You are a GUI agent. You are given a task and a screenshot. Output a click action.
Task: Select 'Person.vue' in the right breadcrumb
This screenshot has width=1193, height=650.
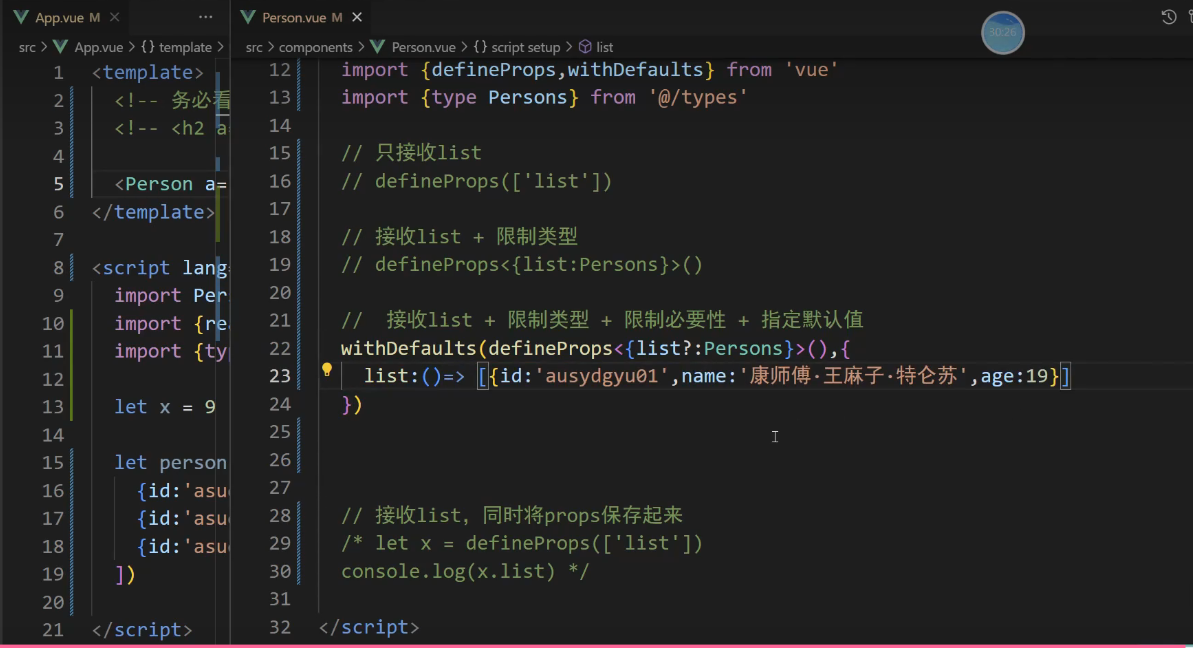[x=423, y=47]
